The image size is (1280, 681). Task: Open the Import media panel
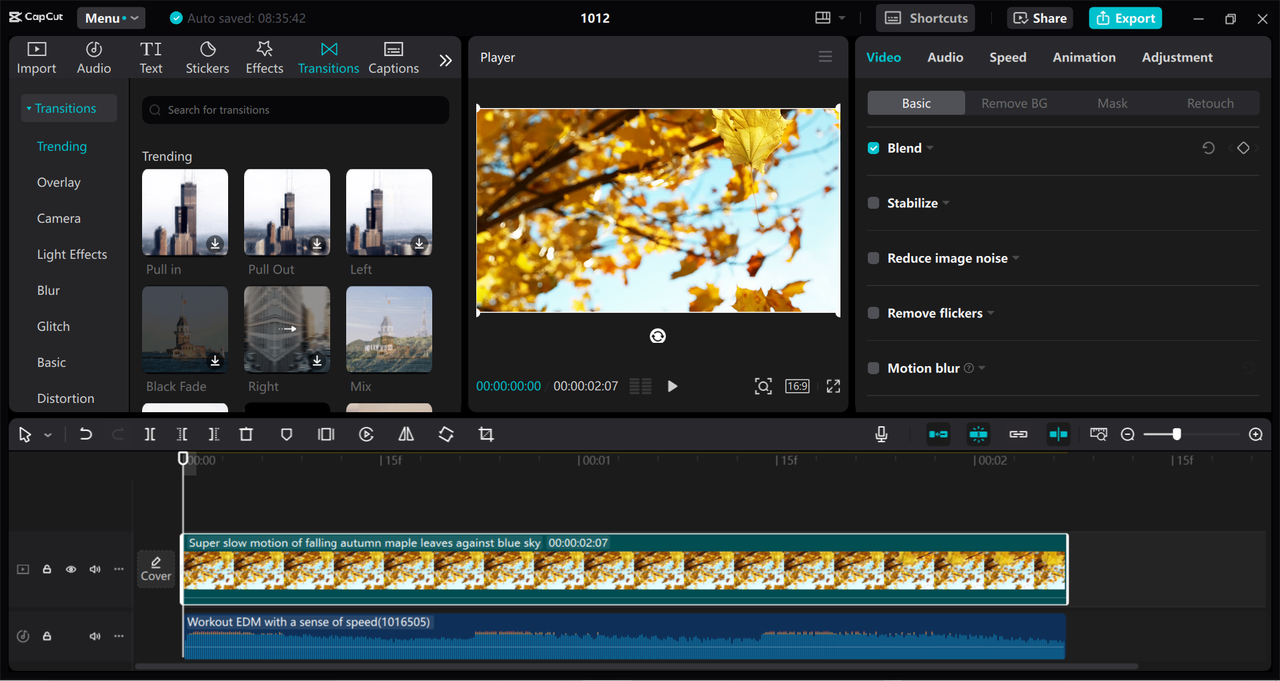36,58
